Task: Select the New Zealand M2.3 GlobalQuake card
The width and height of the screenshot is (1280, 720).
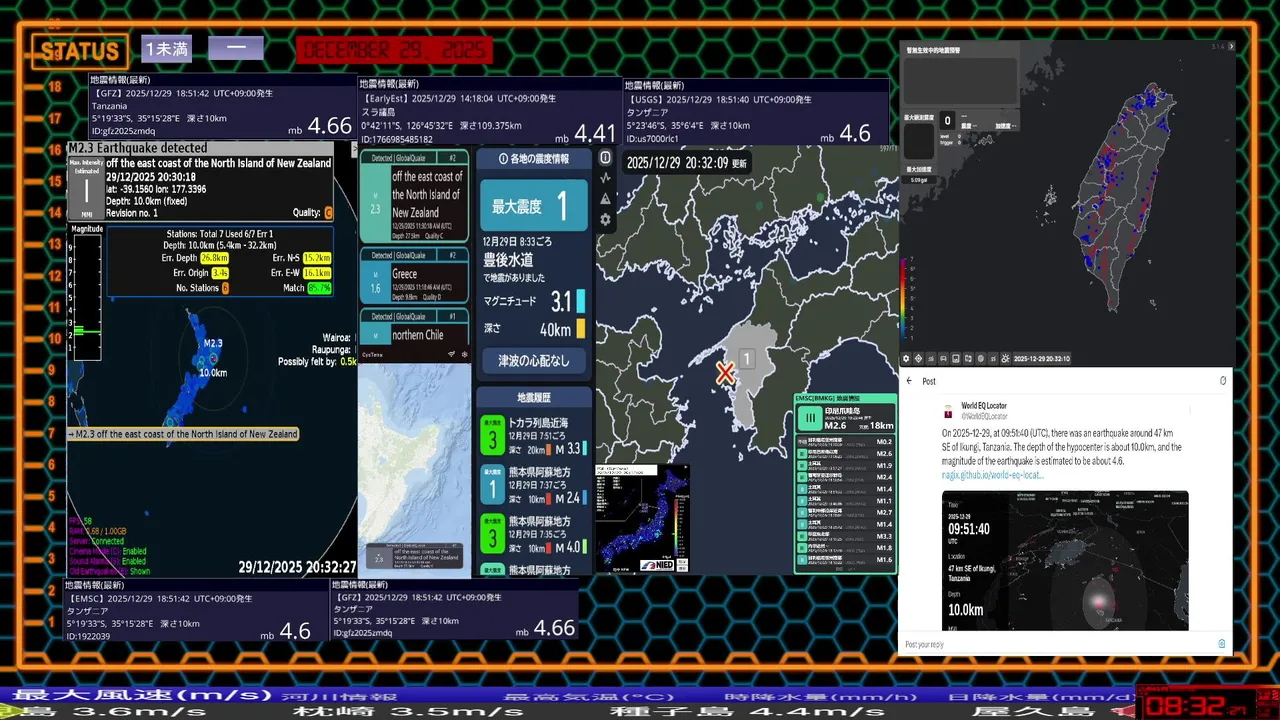Action: point(414,198)
